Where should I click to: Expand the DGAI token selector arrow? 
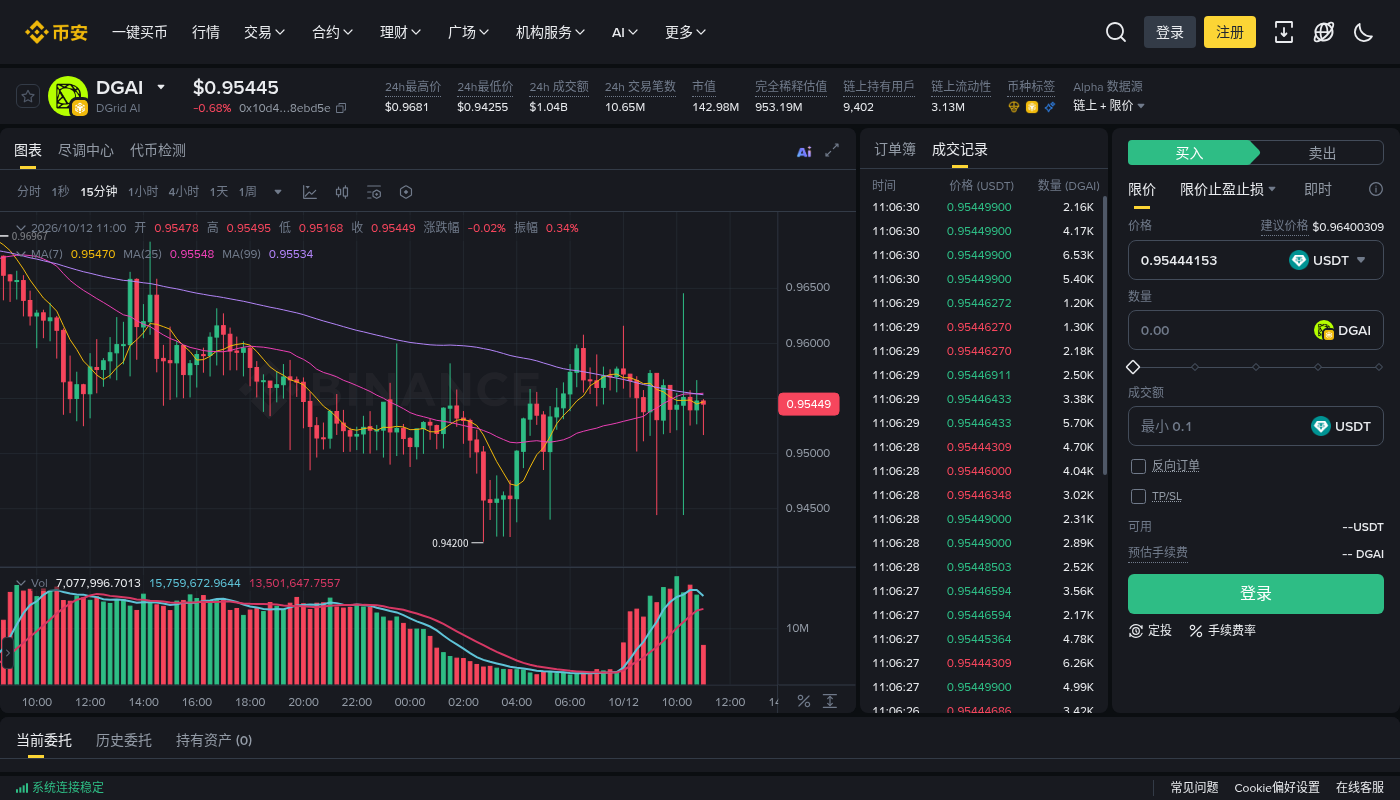pyautogui.click(x=161, y=87)
